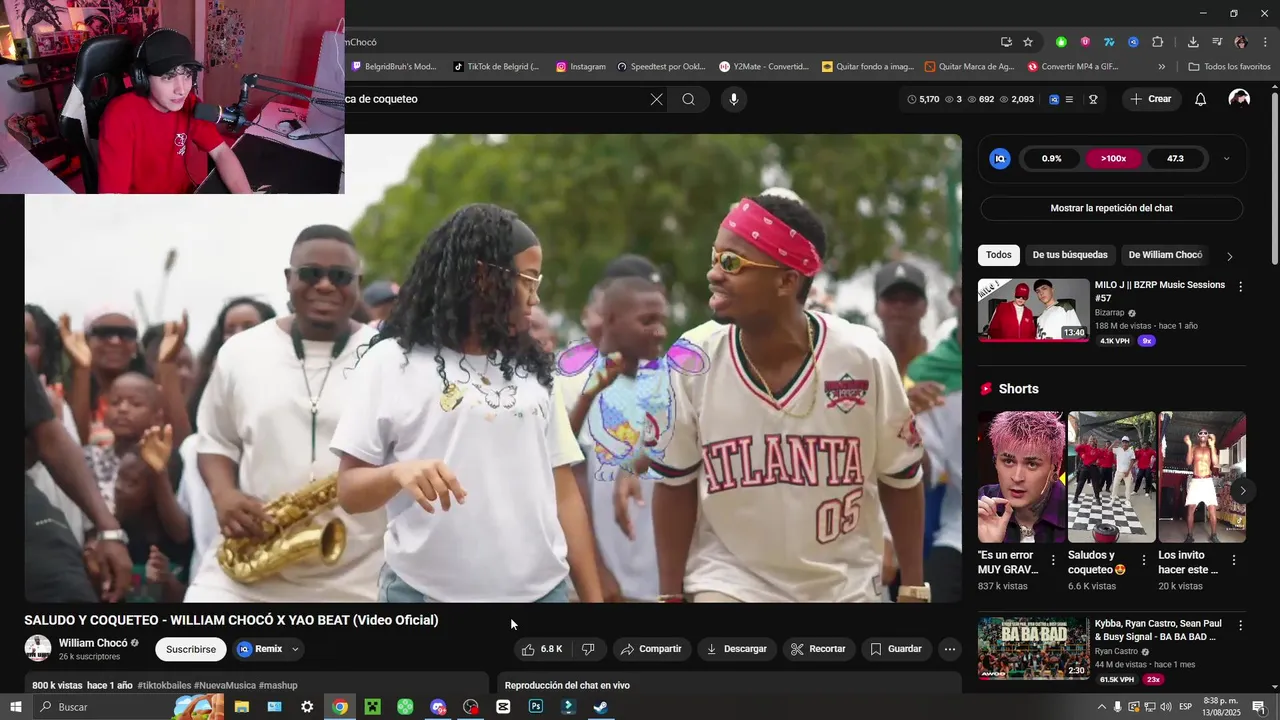This screenshot has width=1280, height=720.
Task: Click the green extension icon in the toolbar
Action: click(x=1061, y=42)
